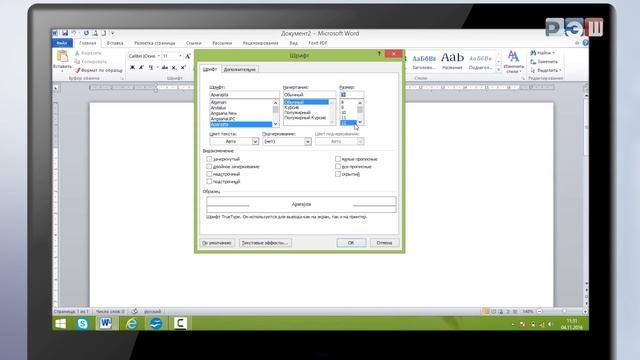Viewport: 640px width, 360px height.
Task: Click the Undo arrow in Quick Access toolbar
Action: (74, 33)
